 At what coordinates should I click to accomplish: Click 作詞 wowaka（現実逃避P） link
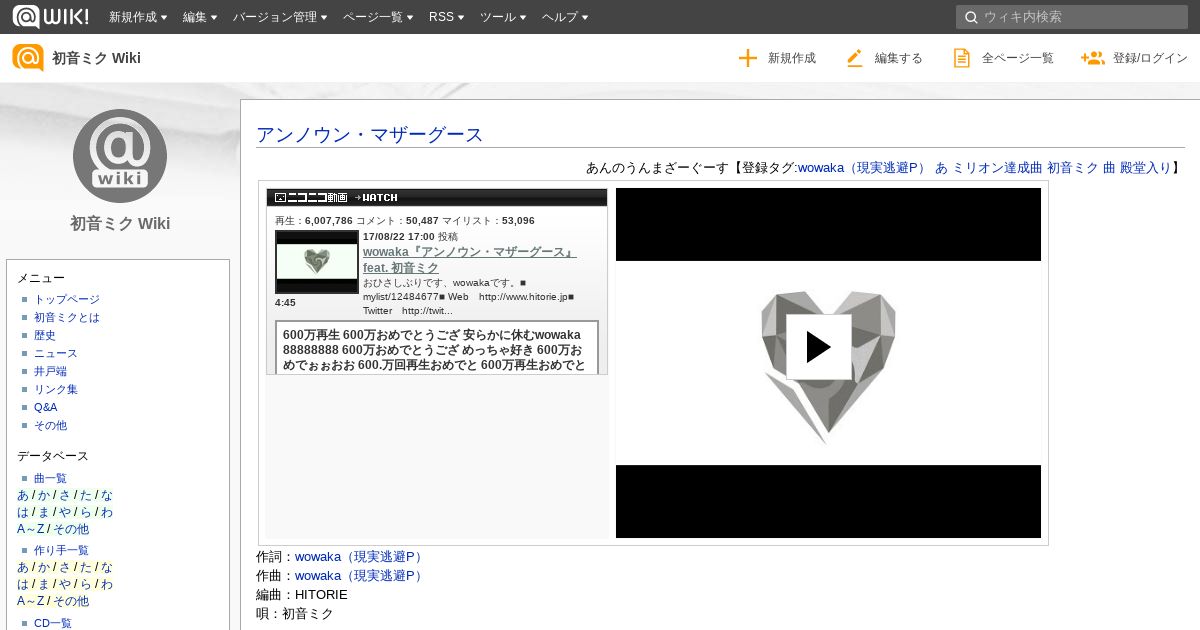(x=359, y=556)
